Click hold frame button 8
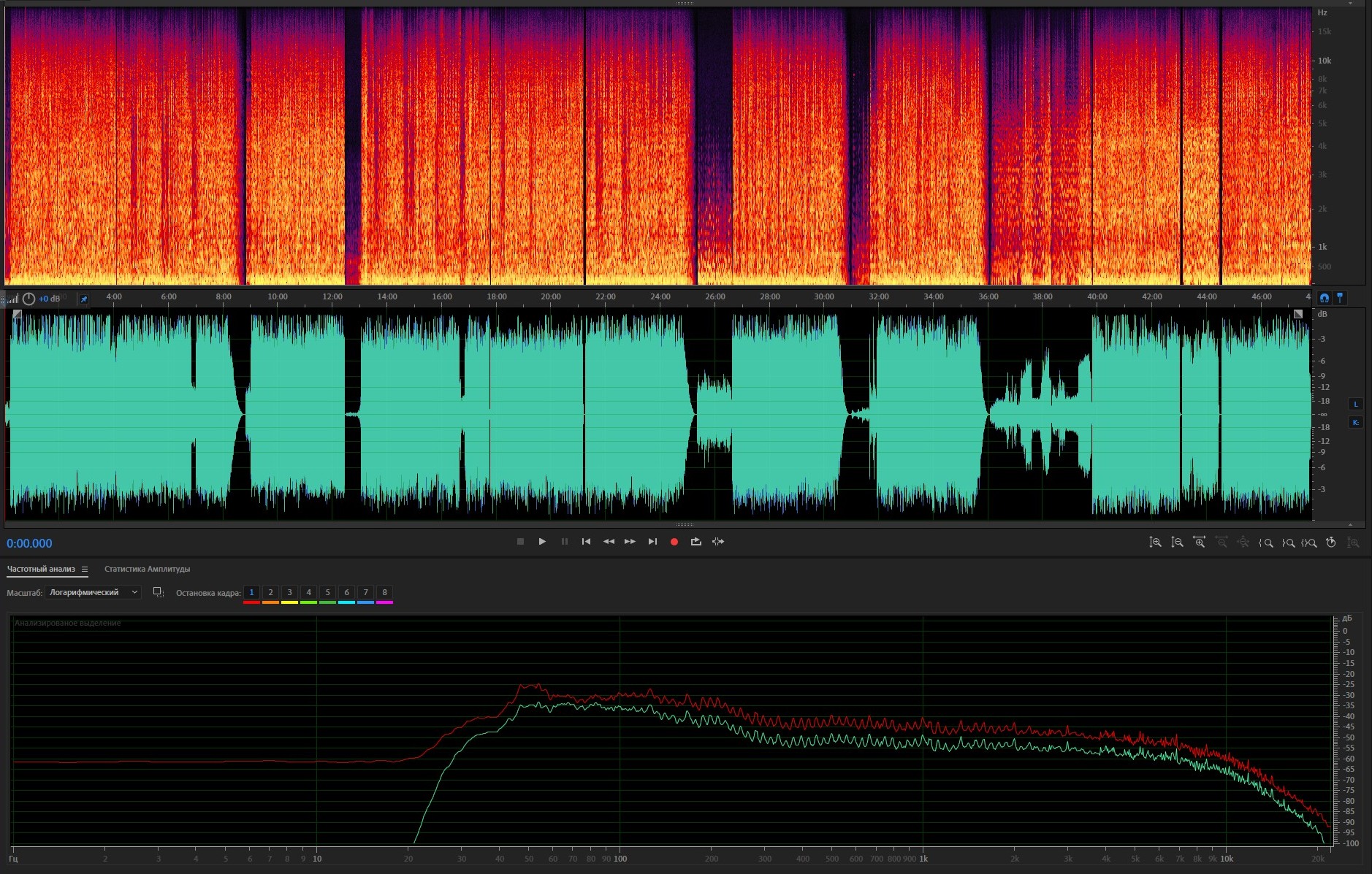 point(384,592)
